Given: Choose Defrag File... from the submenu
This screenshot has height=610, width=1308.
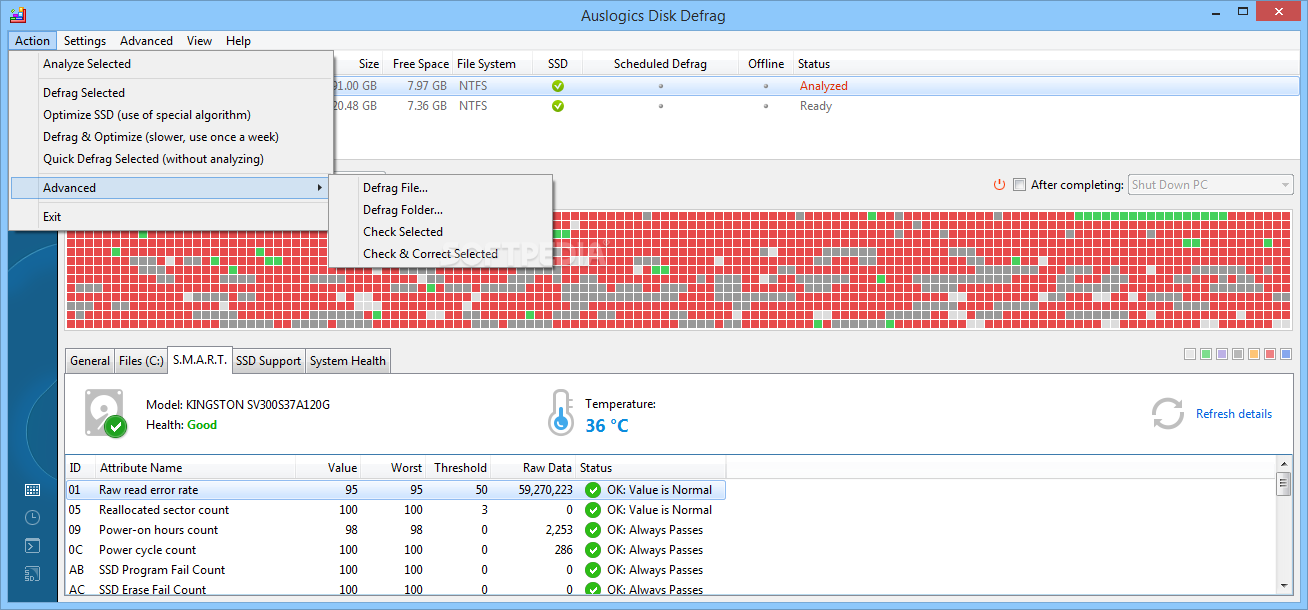Looking at the screenshot, I should [440, 188].
